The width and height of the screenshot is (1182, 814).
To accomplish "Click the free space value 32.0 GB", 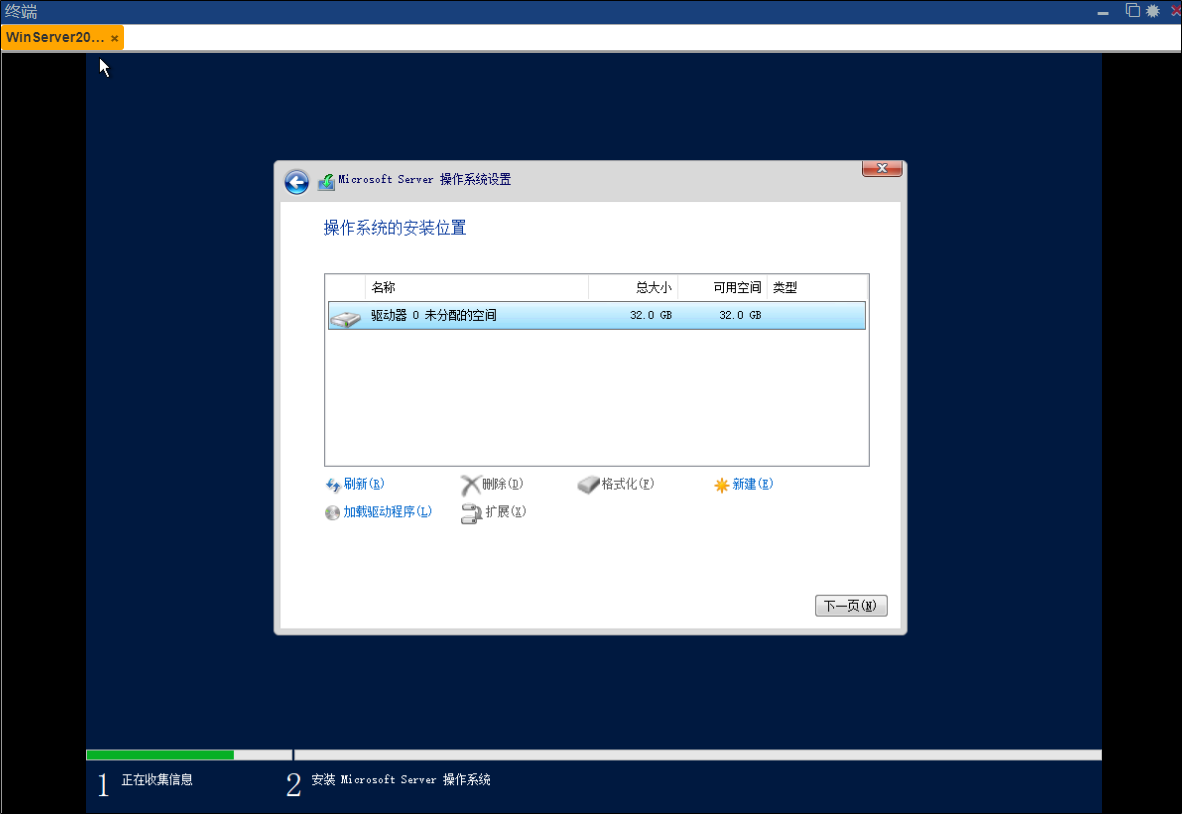I will pos(740,316).
